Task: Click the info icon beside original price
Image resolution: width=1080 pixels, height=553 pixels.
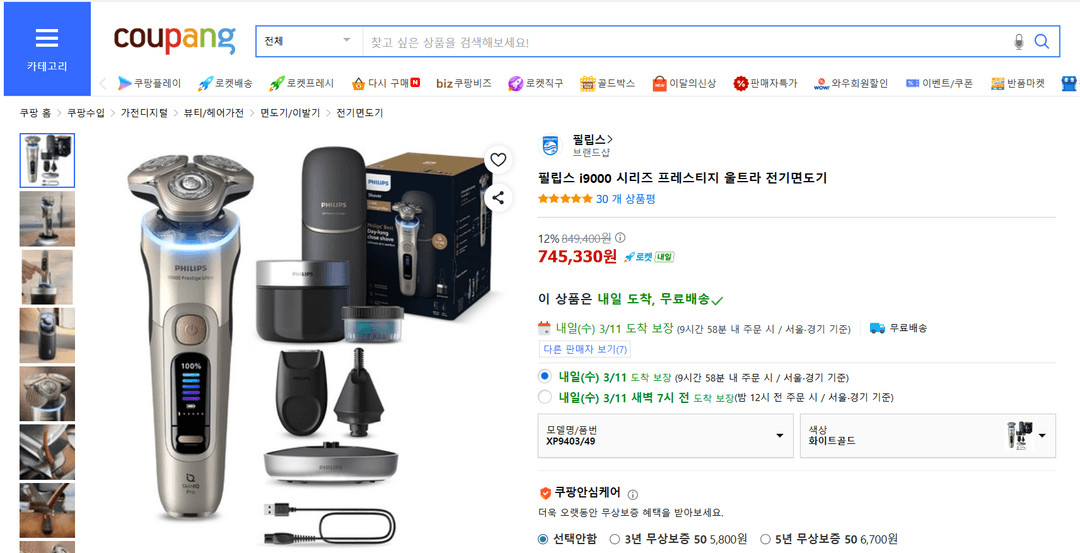Action: [620, 238]
